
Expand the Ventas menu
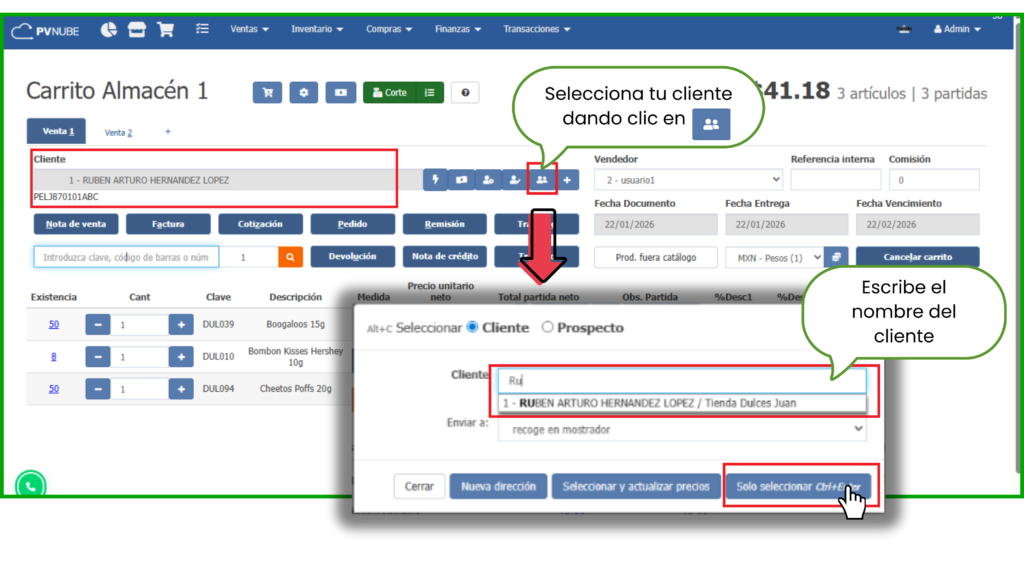click(249, 29)
